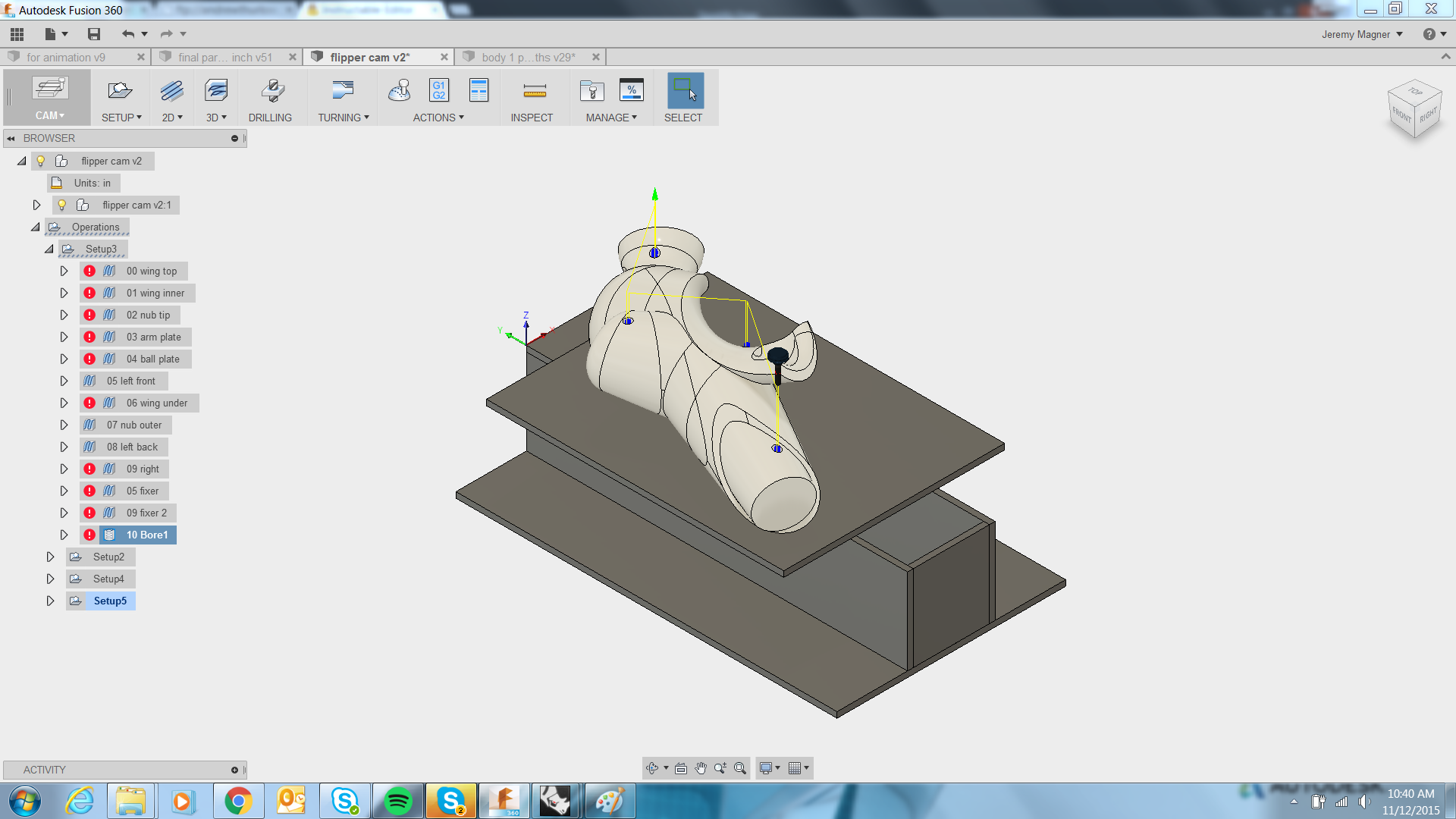
Task: Click the Setup Sheet icon
Action: coord(479,89)
